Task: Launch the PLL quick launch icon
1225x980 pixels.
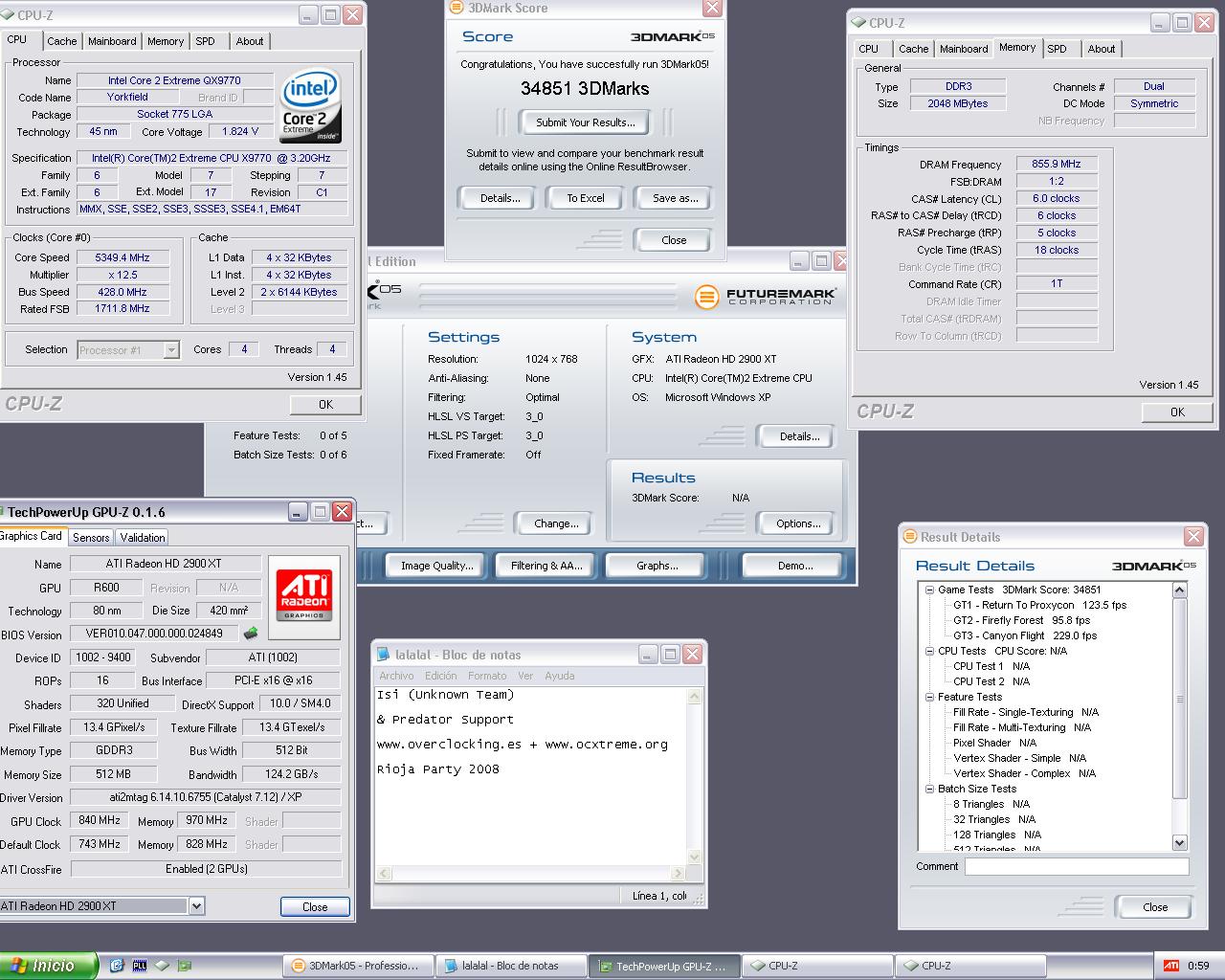Action: coord(139,966)
